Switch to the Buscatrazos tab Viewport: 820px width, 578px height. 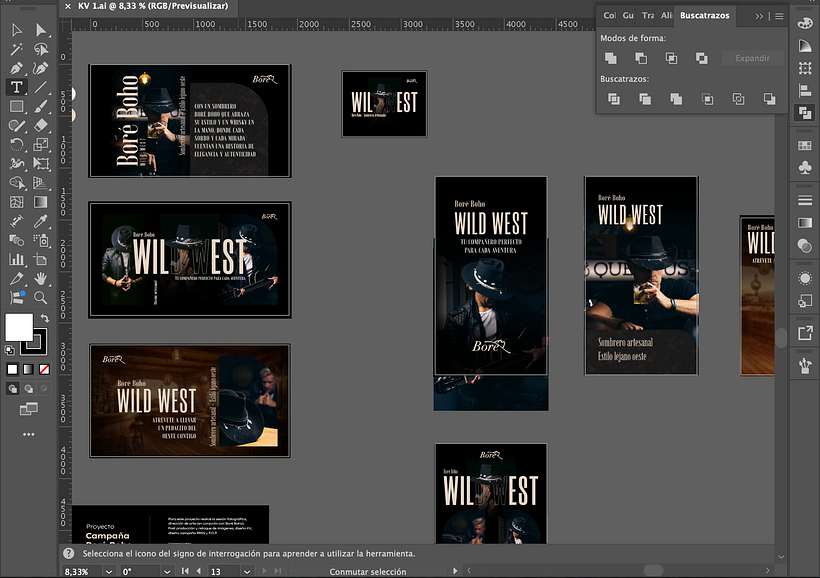pos(704,16)
